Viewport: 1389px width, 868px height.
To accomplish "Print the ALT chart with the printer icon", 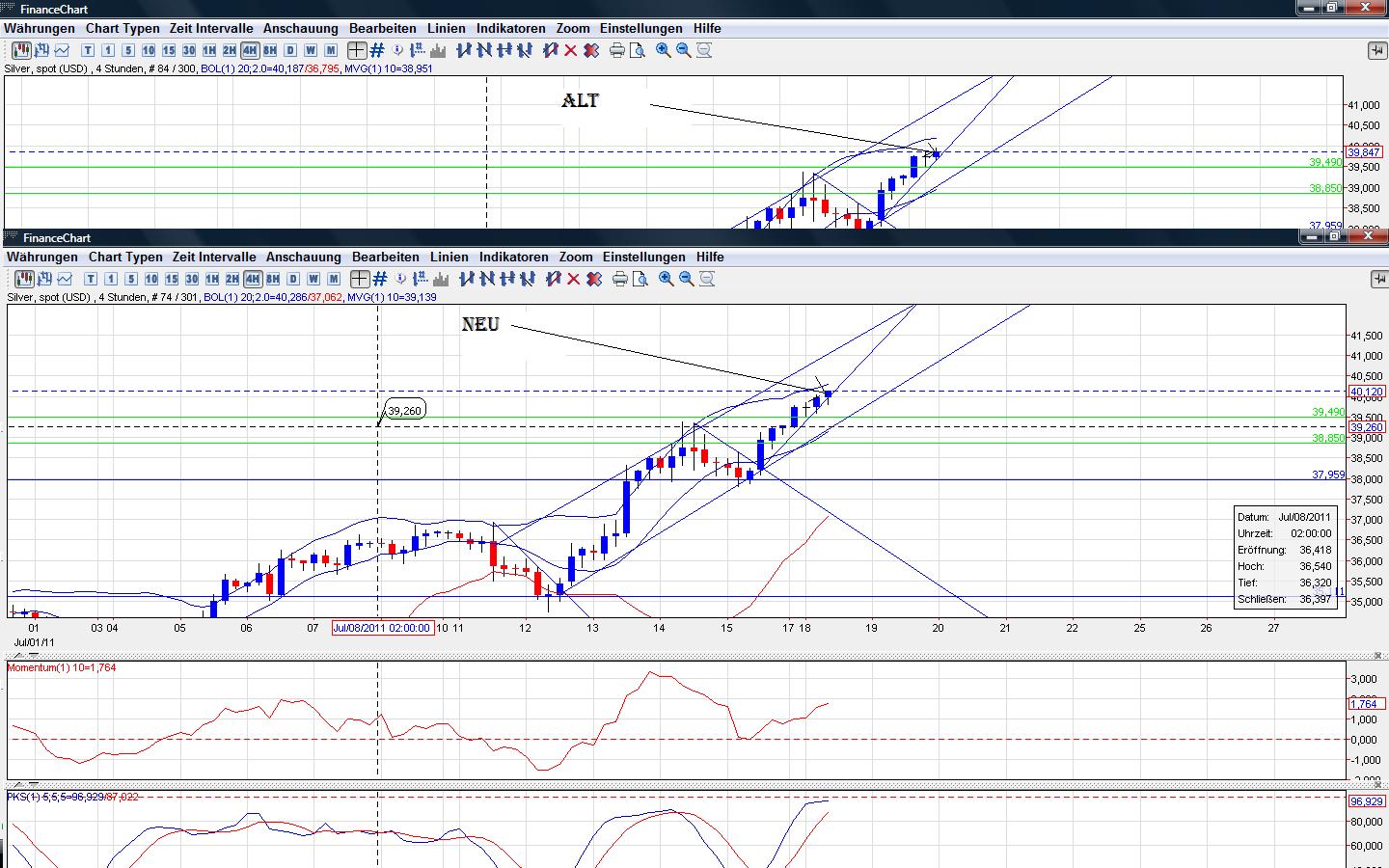I will coord(617,50).
